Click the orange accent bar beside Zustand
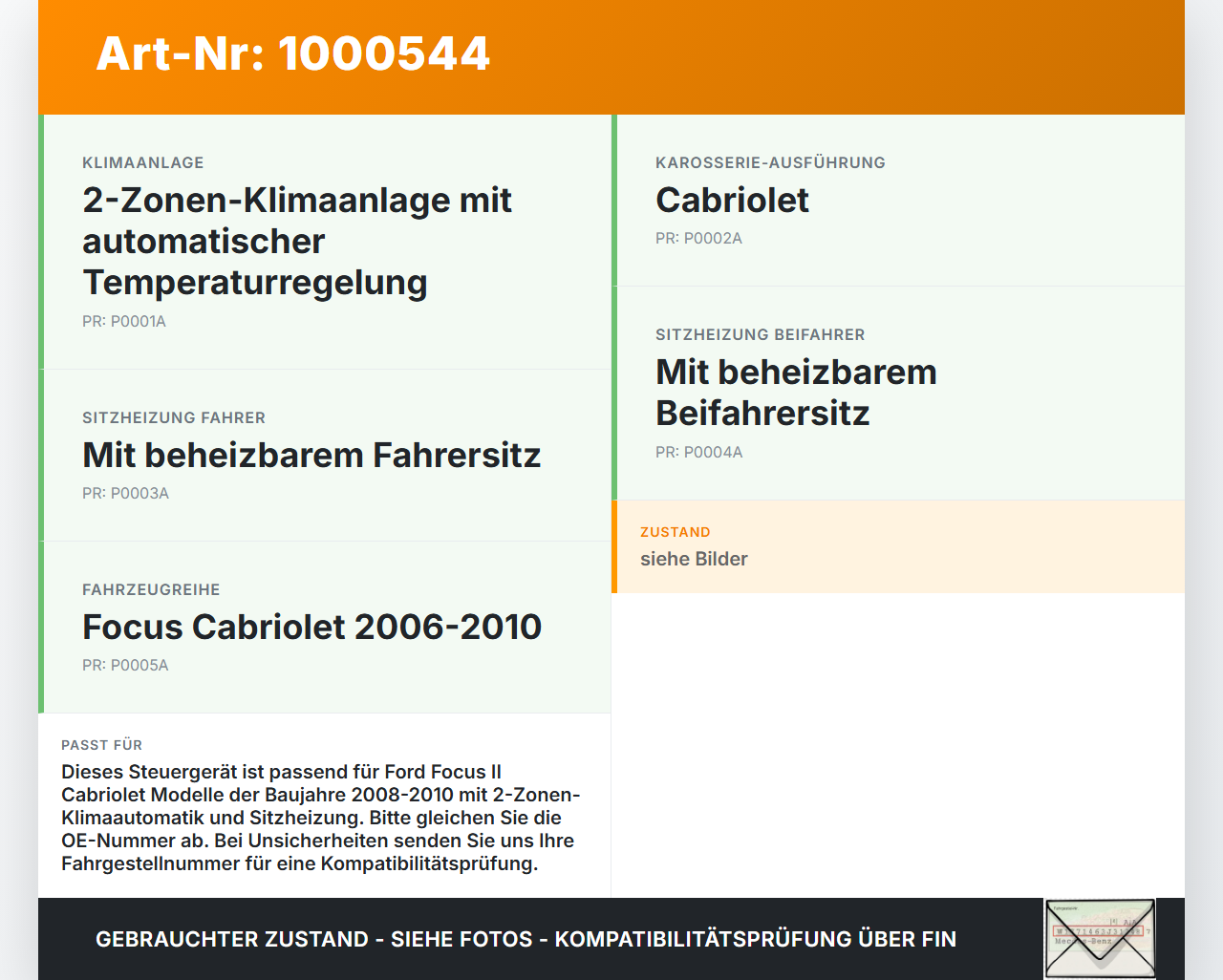This screenshot has width=1223, height=980. click(614, 546)
